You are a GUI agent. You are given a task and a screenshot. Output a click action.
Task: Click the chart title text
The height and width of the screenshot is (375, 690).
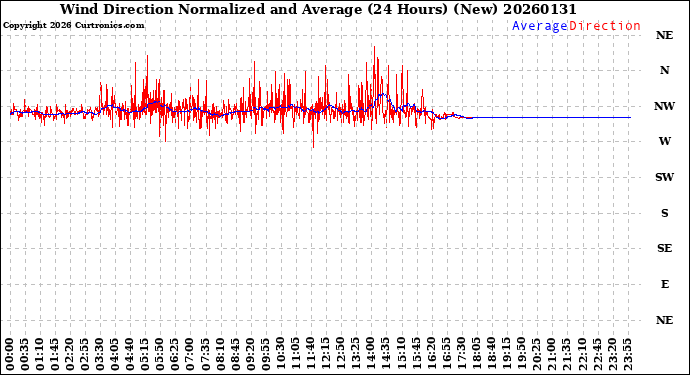point(318,9)
